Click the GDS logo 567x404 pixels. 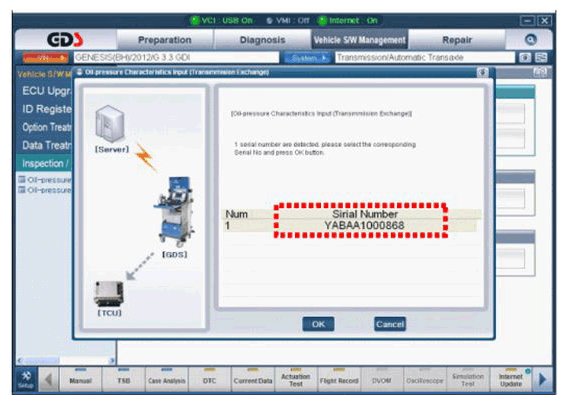(65, 40)
